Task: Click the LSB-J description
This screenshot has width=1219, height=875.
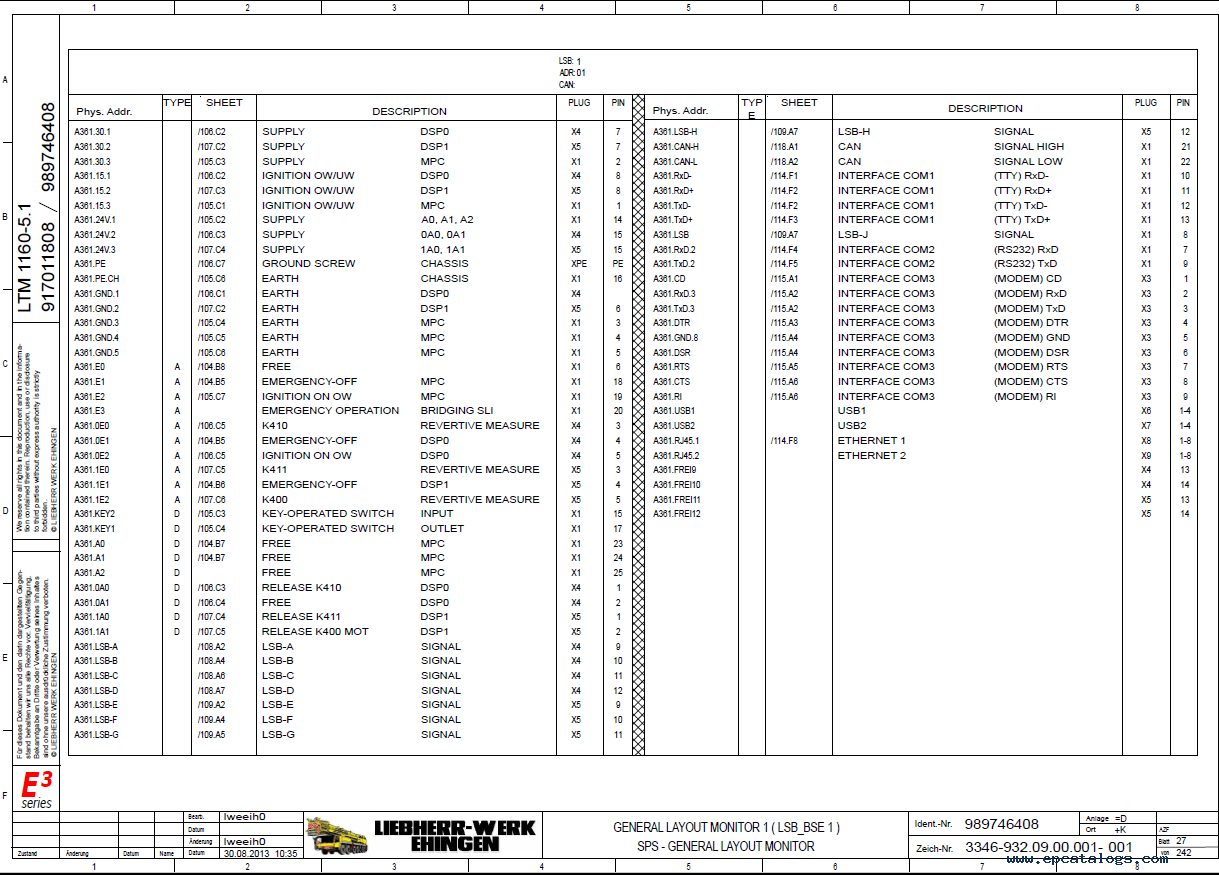Action: (x=852, y=235)
